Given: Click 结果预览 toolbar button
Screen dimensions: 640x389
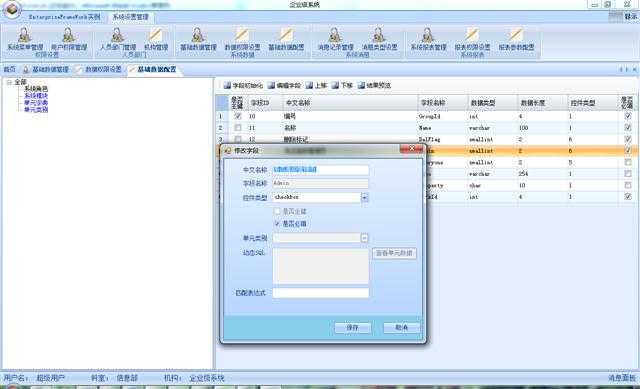Looking at the screenshot, I should 374,85.
